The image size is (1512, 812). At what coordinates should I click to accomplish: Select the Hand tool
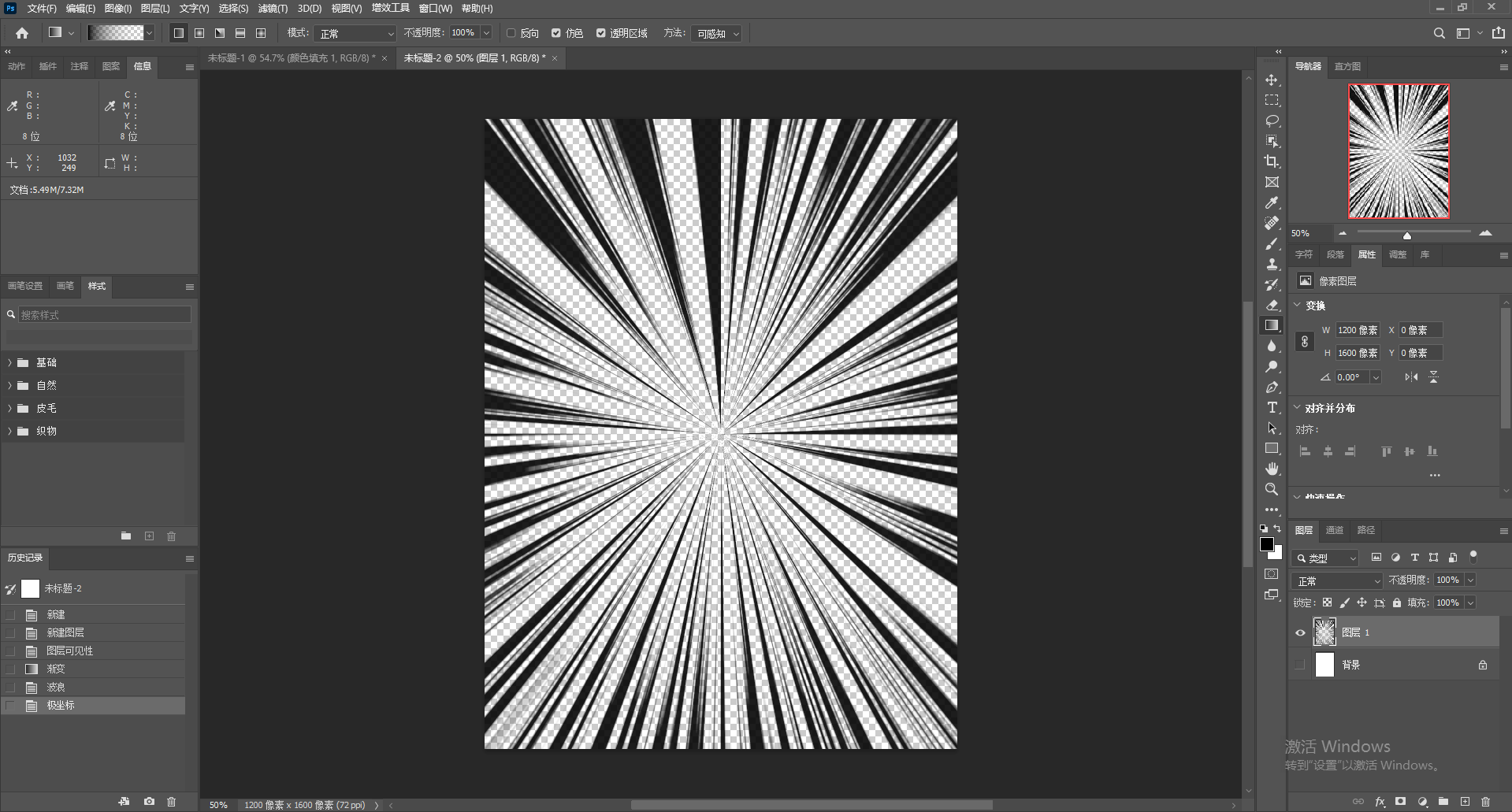tap(1272, 469)
